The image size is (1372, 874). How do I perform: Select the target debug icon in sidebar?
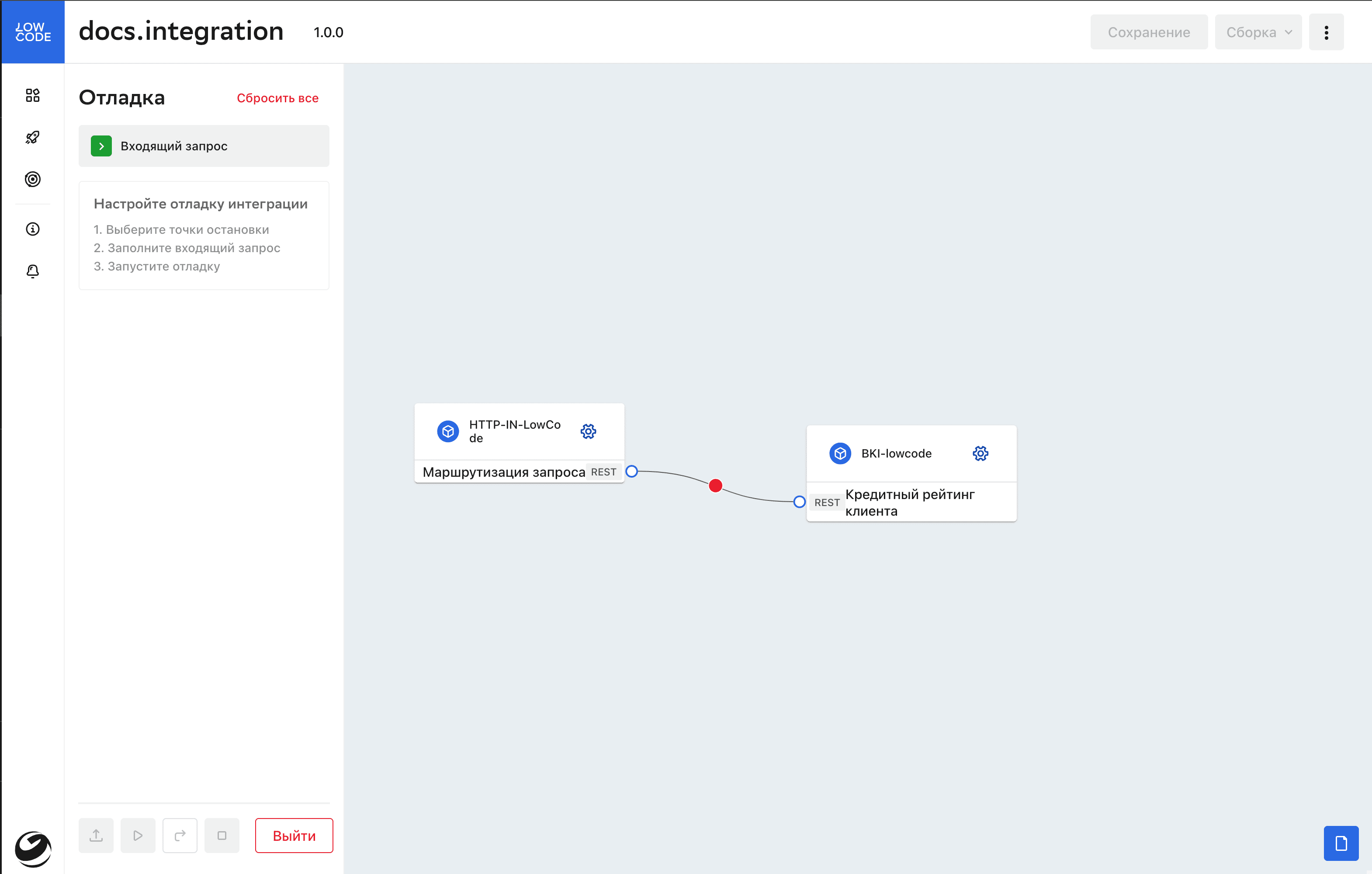click(x=32, y=180)
